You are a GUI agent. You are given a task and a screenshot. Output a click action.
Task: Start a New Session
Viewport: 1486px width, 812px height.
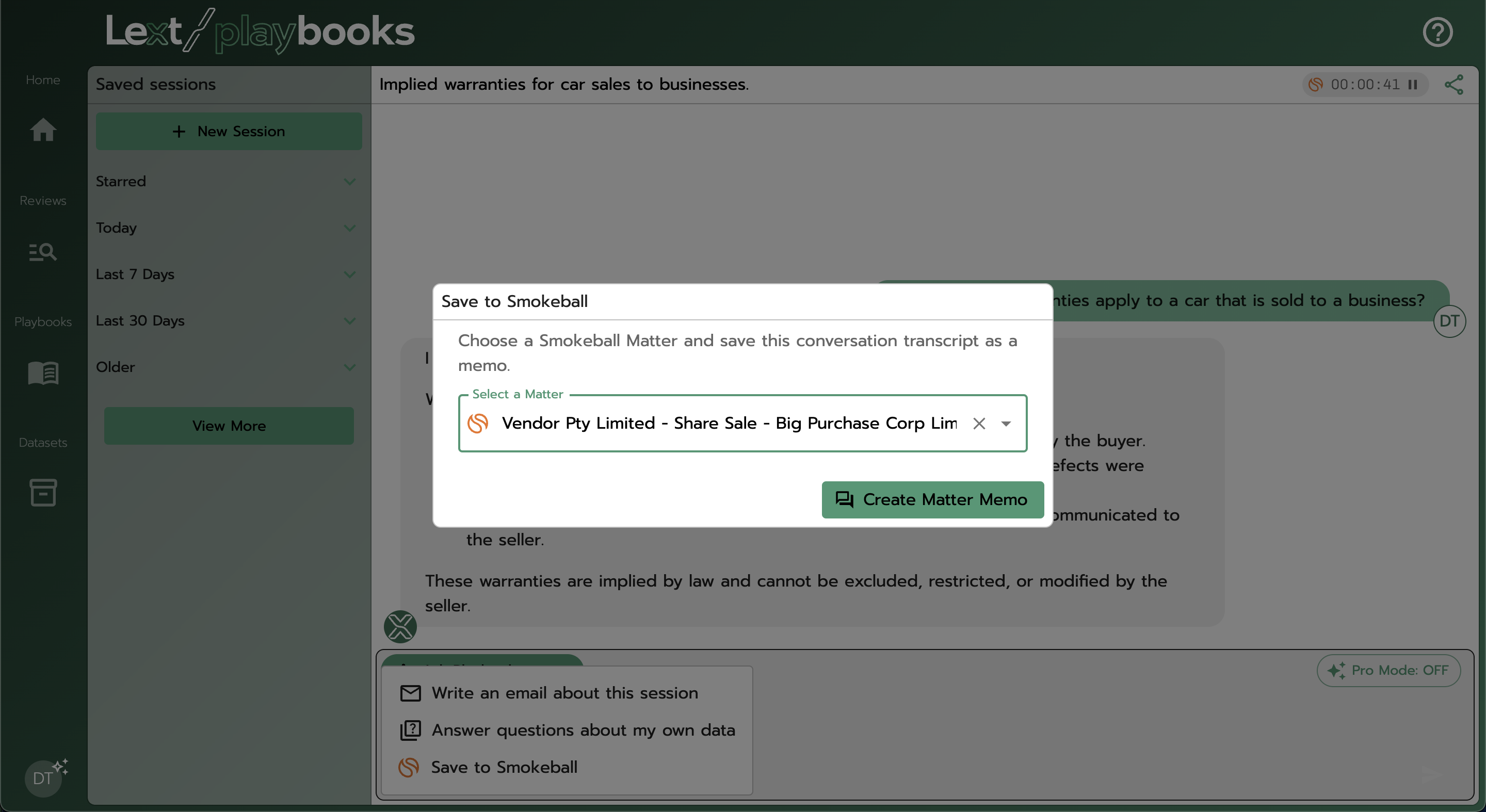coord(229,132)
